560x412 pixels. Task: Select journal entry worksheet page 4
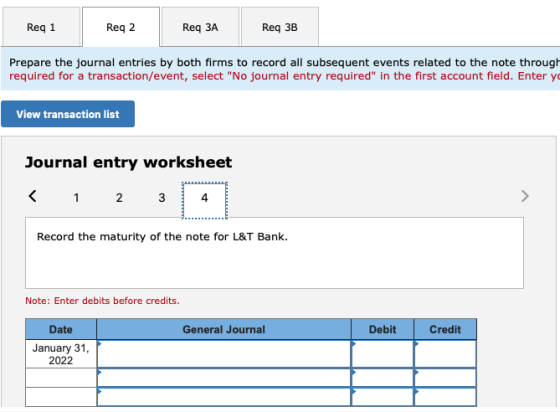(205, 200)
